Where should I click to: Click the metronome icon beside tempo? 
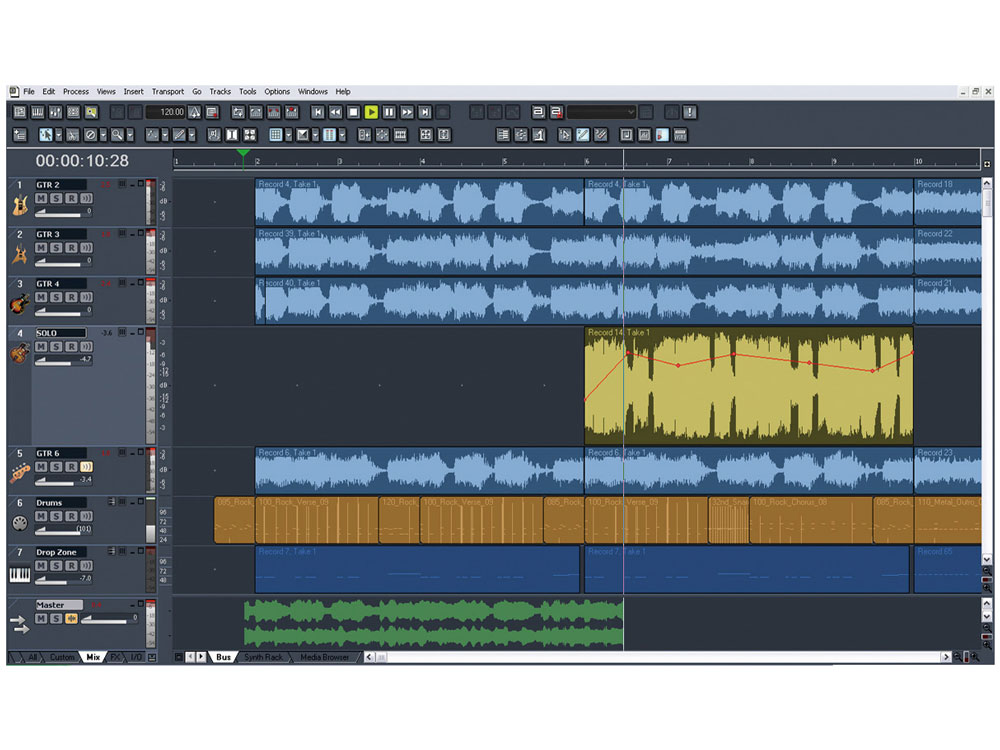point(195,113)
